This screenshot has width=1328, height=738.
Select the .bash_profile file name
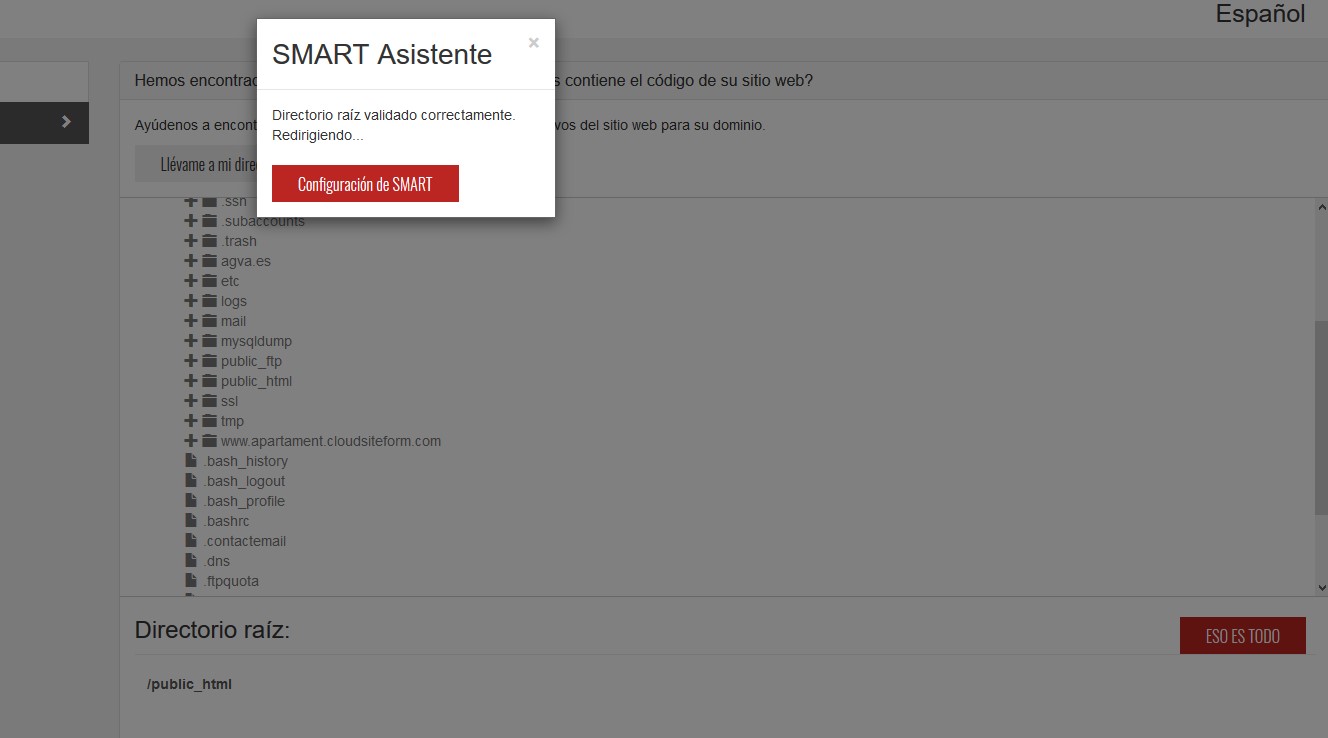(245, 501)
